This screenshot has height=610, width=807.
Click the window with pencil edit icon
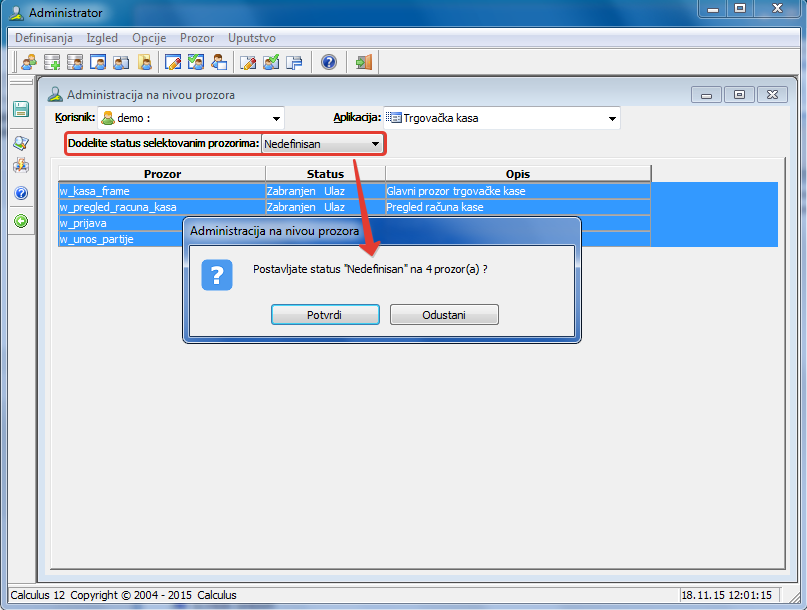[x=173, y=62]
